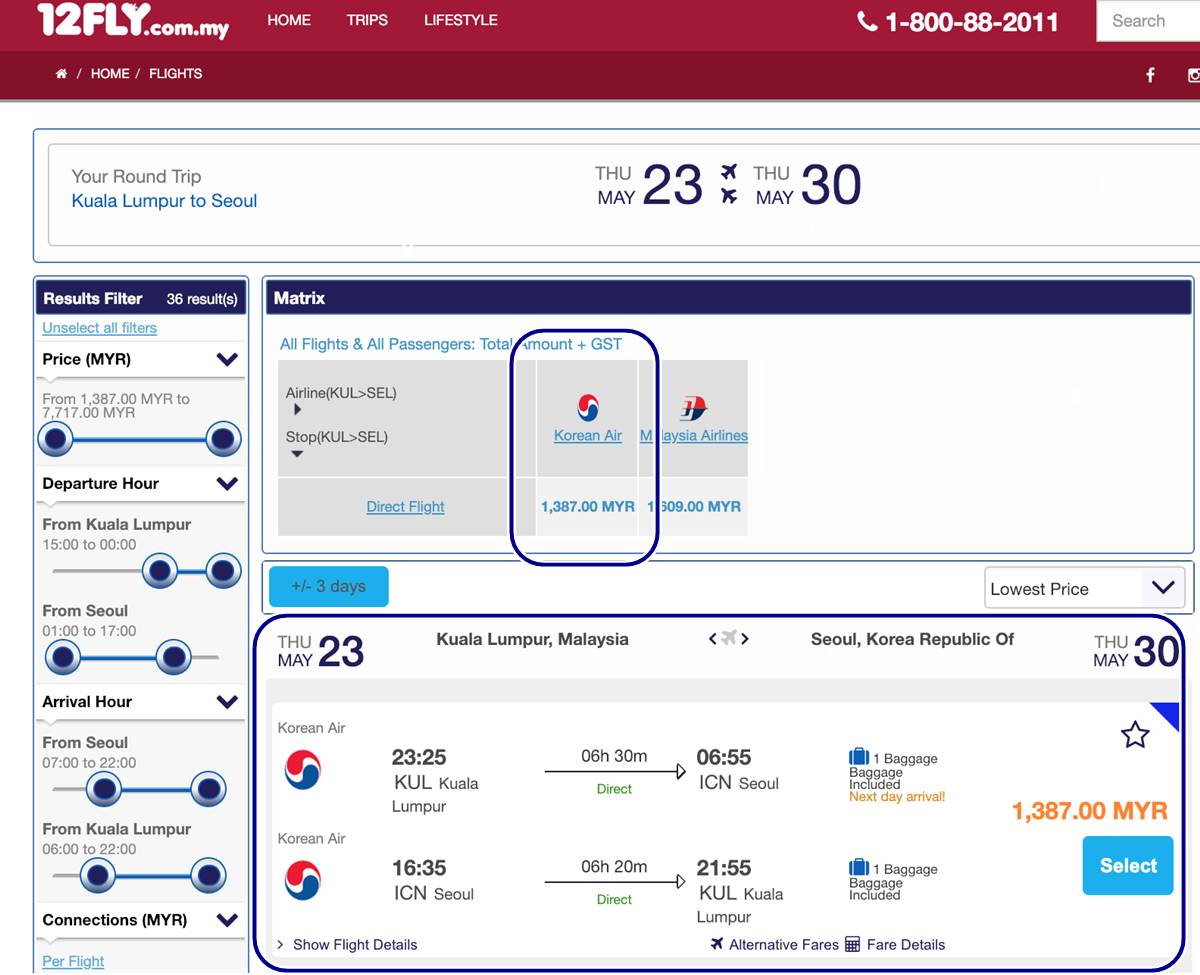Image resolution: width=1200 pixels, height=975 pixels.
Task: Click the Malaysia Airlines logo in the Matrix
Action: 693,408
